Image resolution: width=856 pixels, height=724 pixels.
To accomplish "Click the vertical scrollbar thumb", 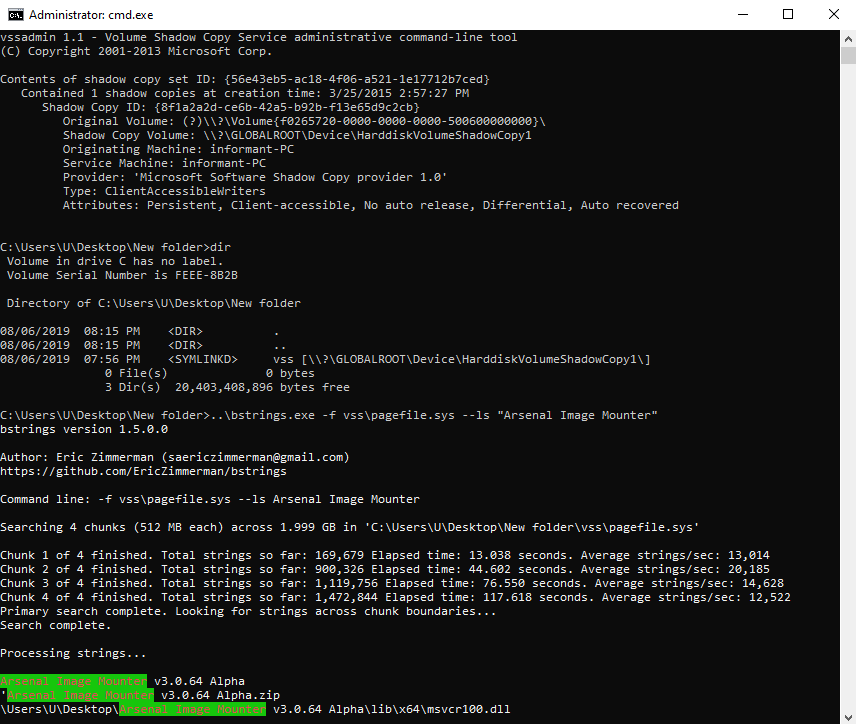I will [848, 56].
